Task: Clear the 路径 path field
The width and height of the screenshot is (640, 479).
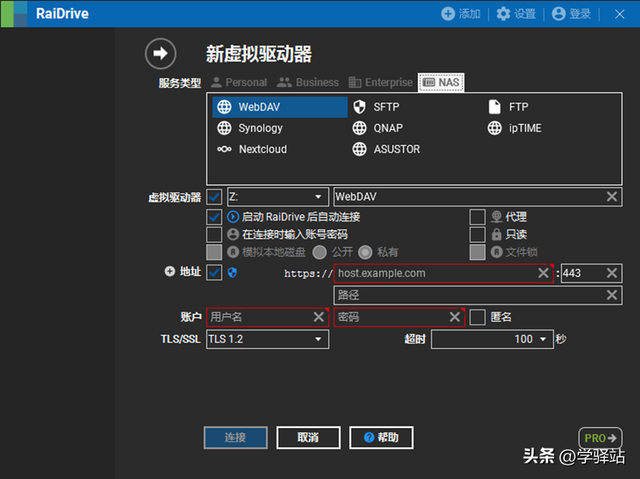Action: click(x=612, y=295)
